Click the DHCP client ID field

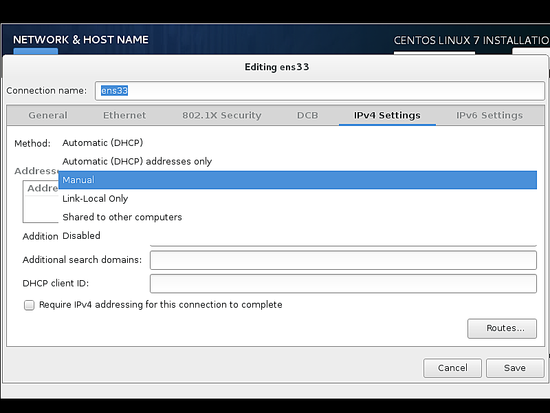[x=343, y=284]
